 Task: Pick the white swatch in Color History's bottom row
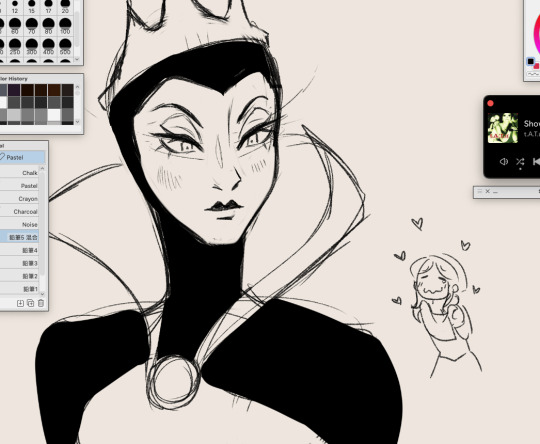coord(54,115)
